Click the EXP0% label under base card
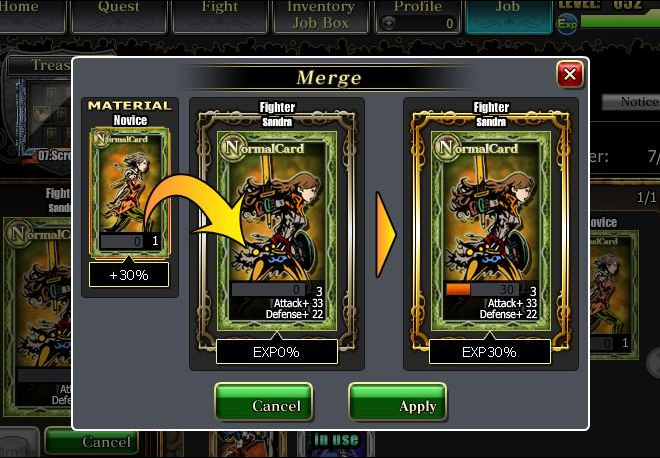Image resolution: width=660 pixels, height=458 pixels. click(277, 351)
